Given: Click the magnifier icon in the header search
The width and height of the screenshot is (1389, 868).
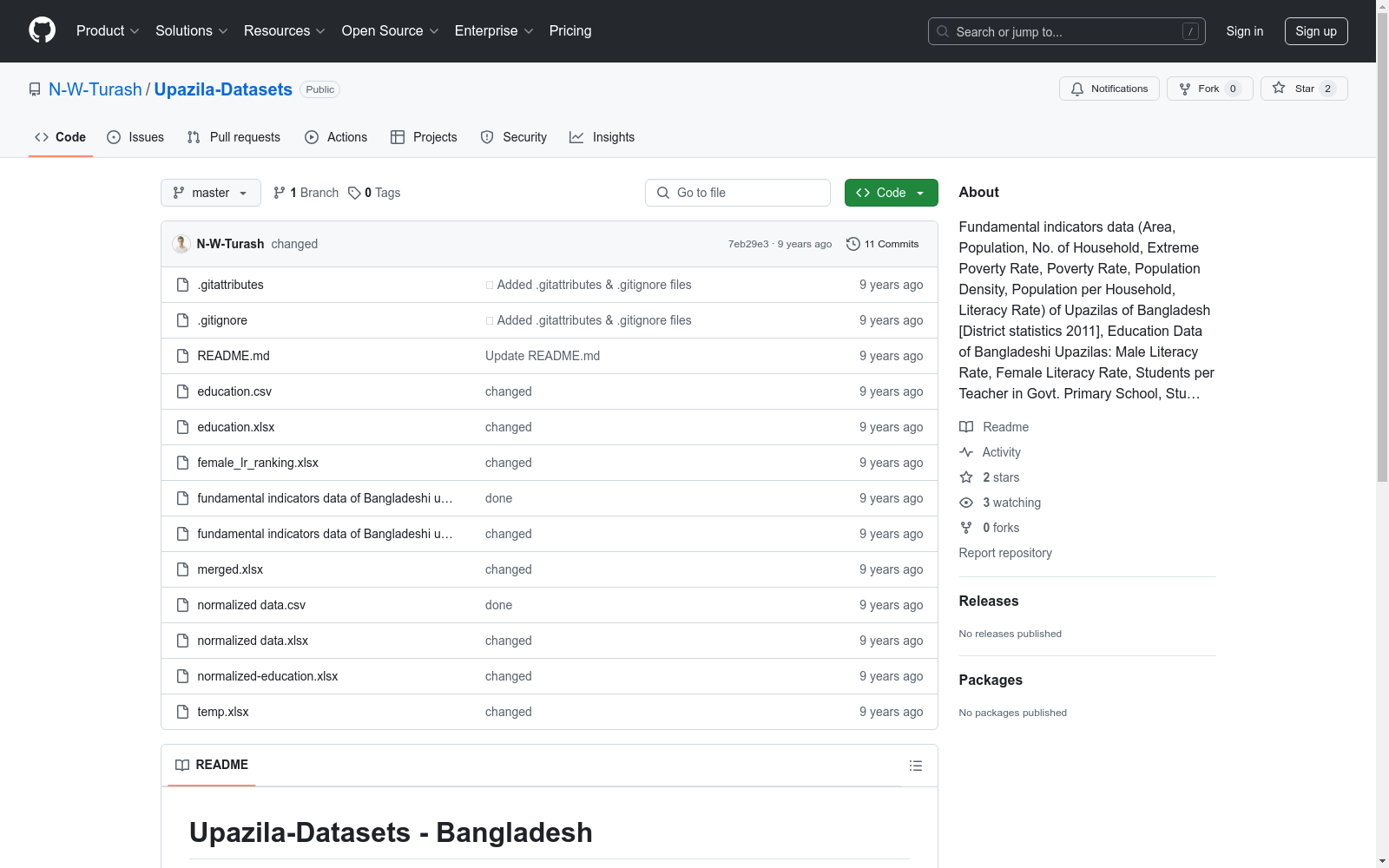Looking at the screenshot, I should [943, 31].
